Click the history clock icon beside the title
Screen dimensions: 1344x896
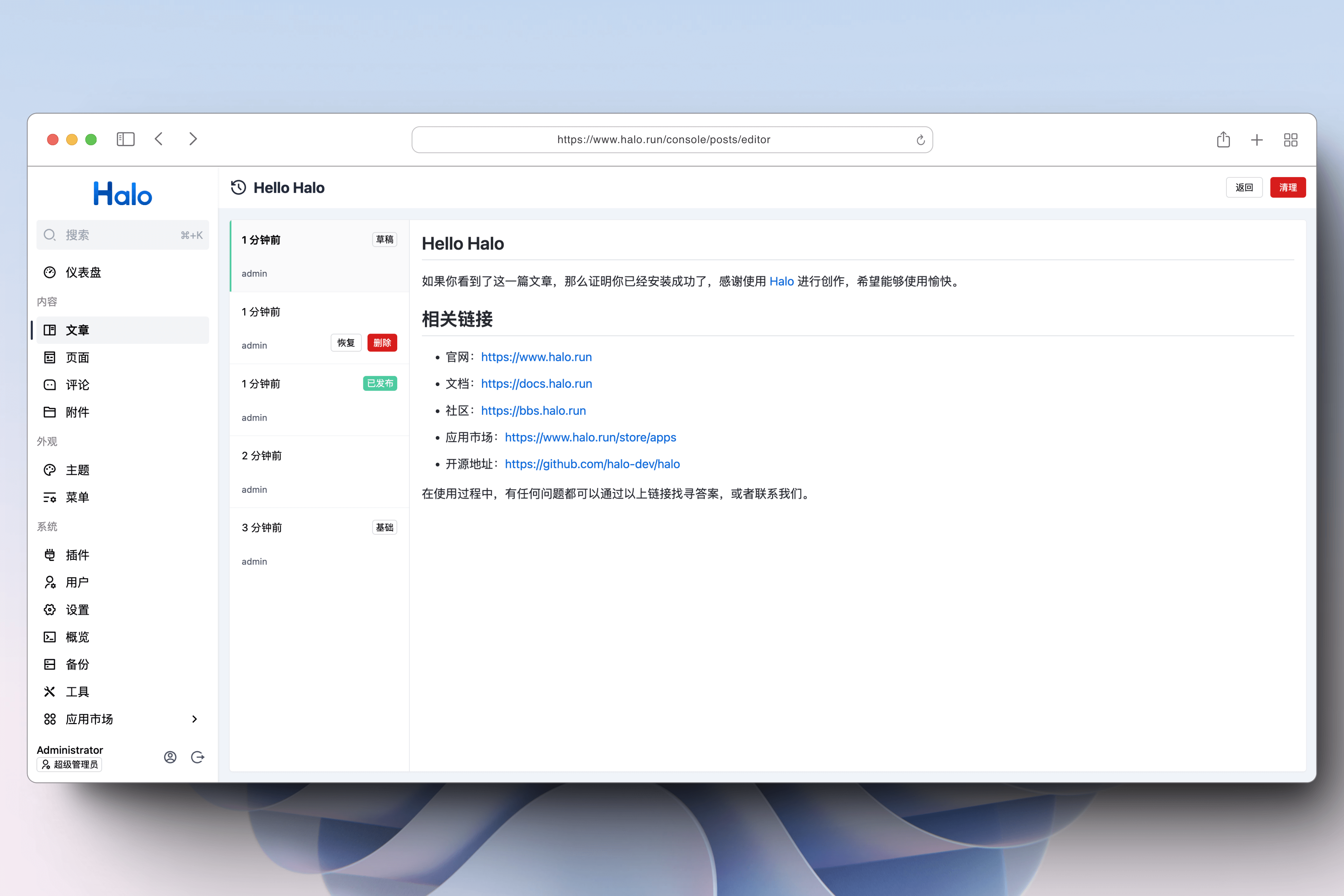pos(238,188)
